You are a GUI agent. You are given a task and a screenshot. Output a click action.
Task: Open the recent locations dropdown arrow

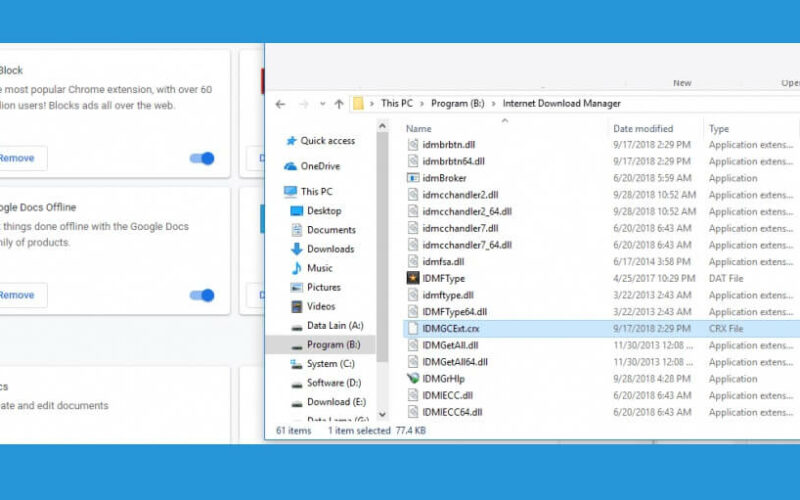[x=322, y=104]
